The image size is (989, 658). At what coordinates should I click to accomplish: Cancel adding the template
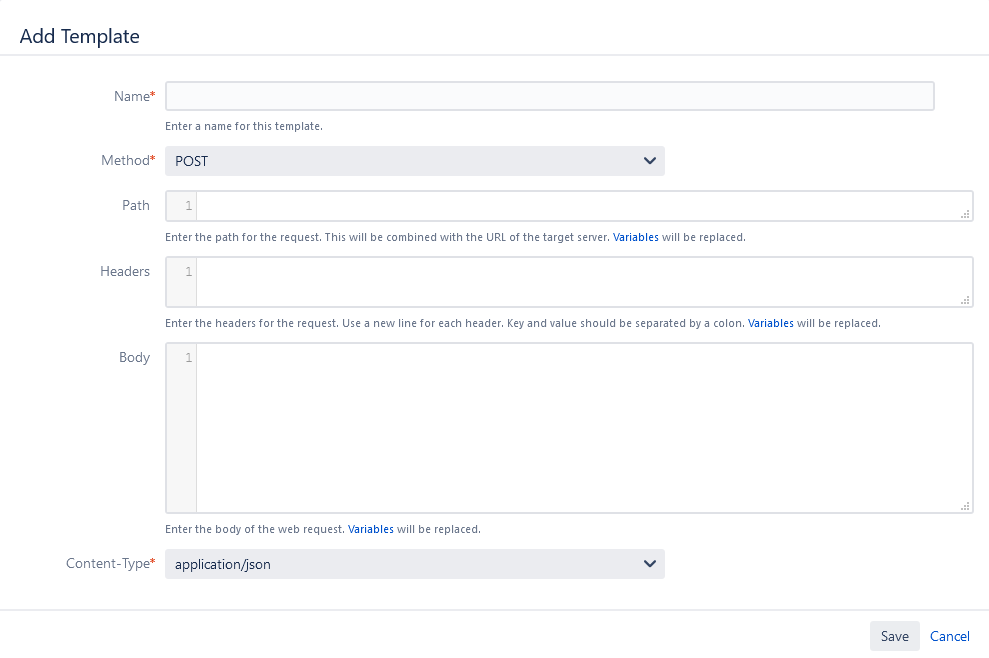pyautogui.click(x=949, y=637)
